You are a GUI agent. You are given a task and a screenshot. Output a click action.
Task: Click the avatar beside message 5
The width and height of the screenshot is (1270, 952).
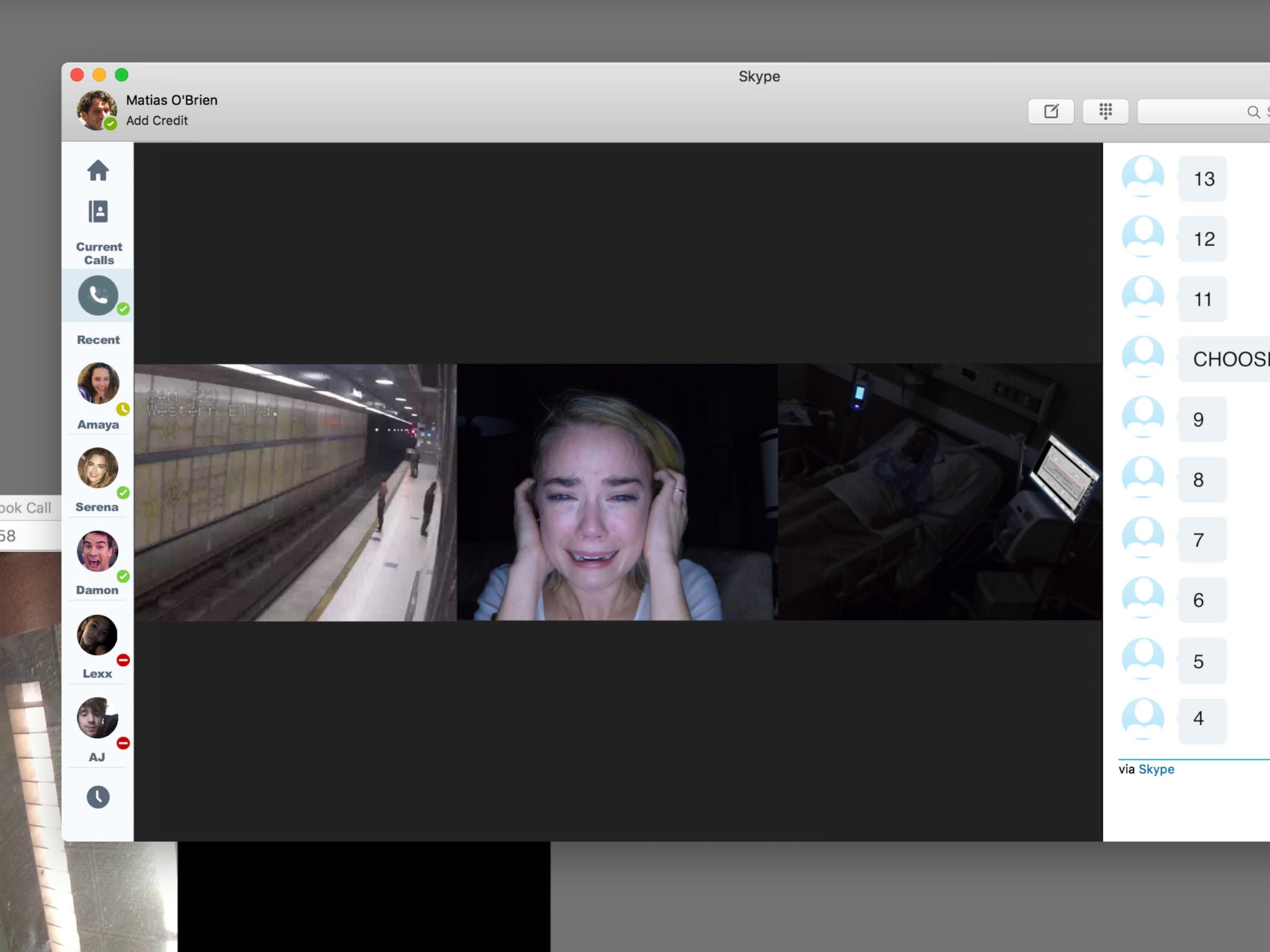1143,658
